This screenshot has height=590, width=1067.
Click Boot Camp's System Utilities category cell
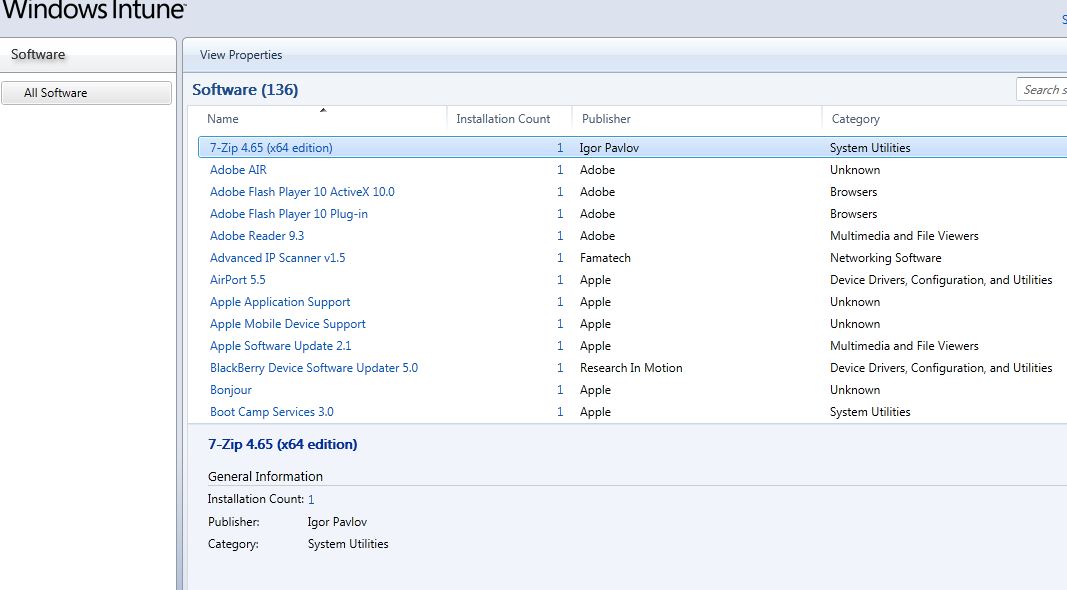pyautogui.click(x=870, y=412)
